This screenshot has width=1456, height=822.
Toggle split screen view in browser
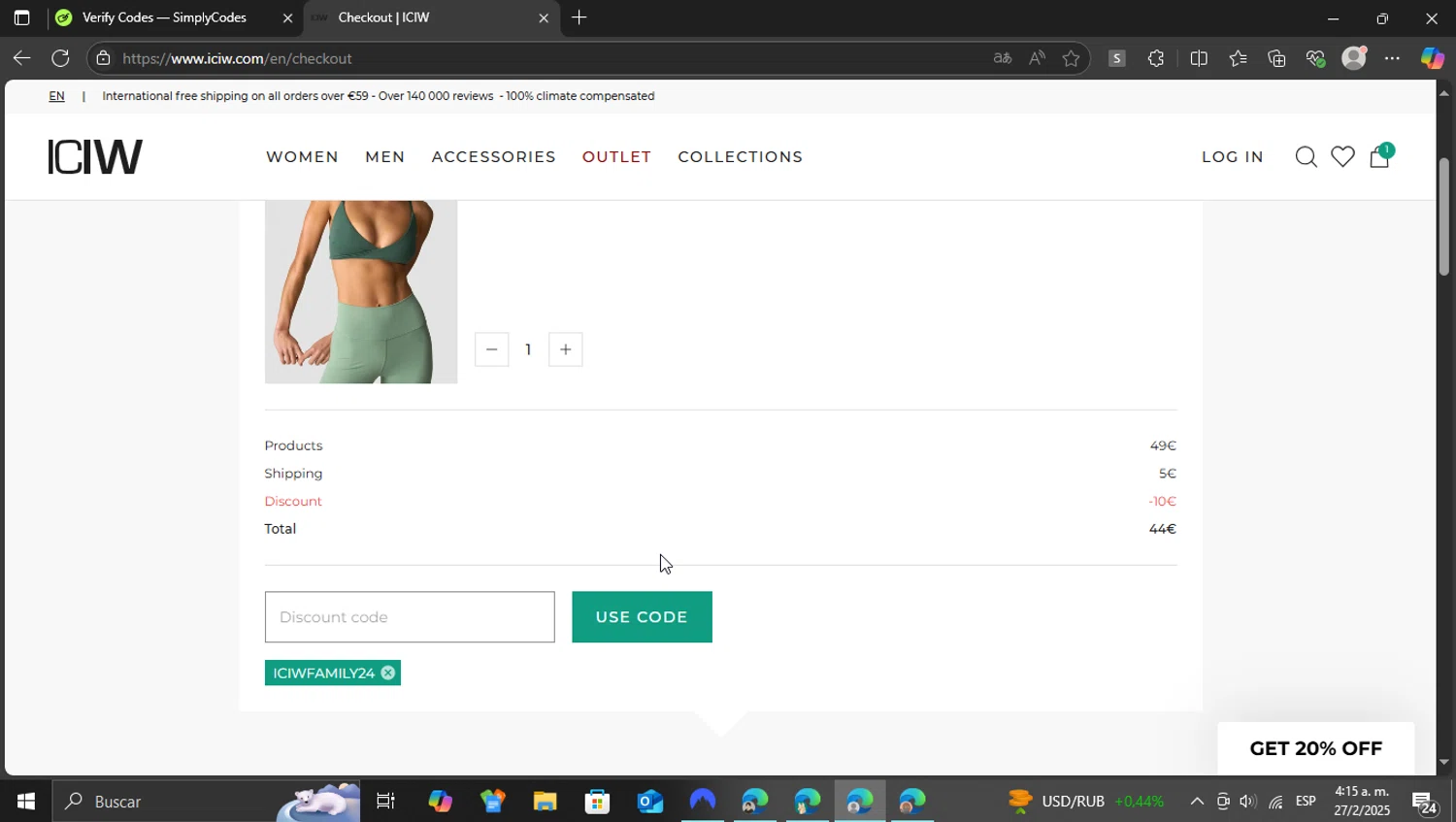click(1199, 58)
